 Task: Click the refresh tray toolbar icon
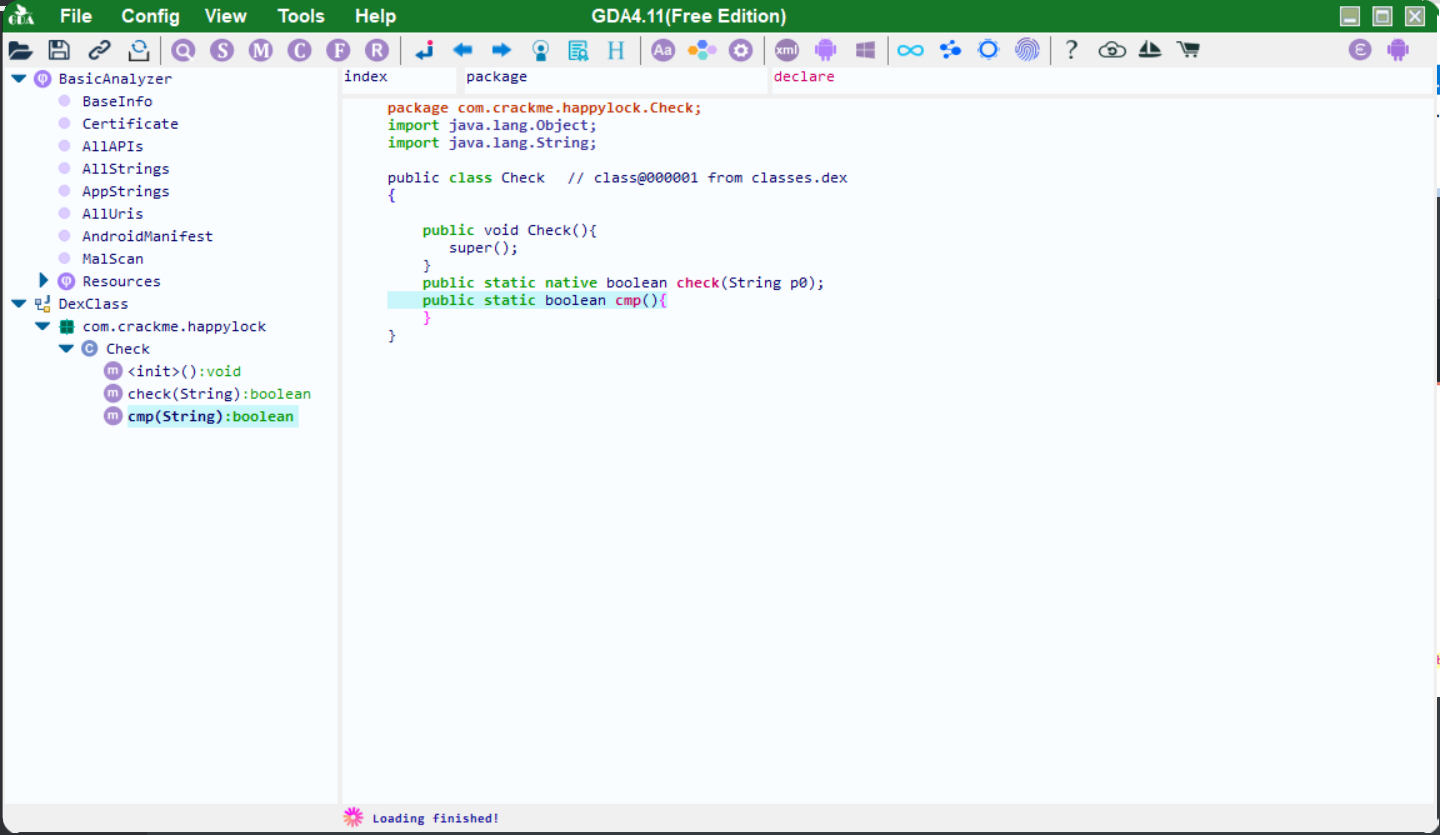tap(139, 50)
